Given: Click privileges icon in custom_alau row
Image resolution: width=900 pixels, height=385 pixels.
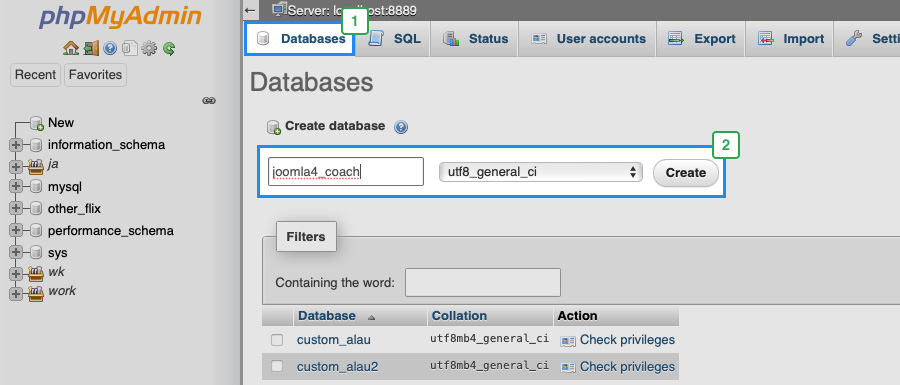Looking at the screenshot, I should (x=568, y=341).
